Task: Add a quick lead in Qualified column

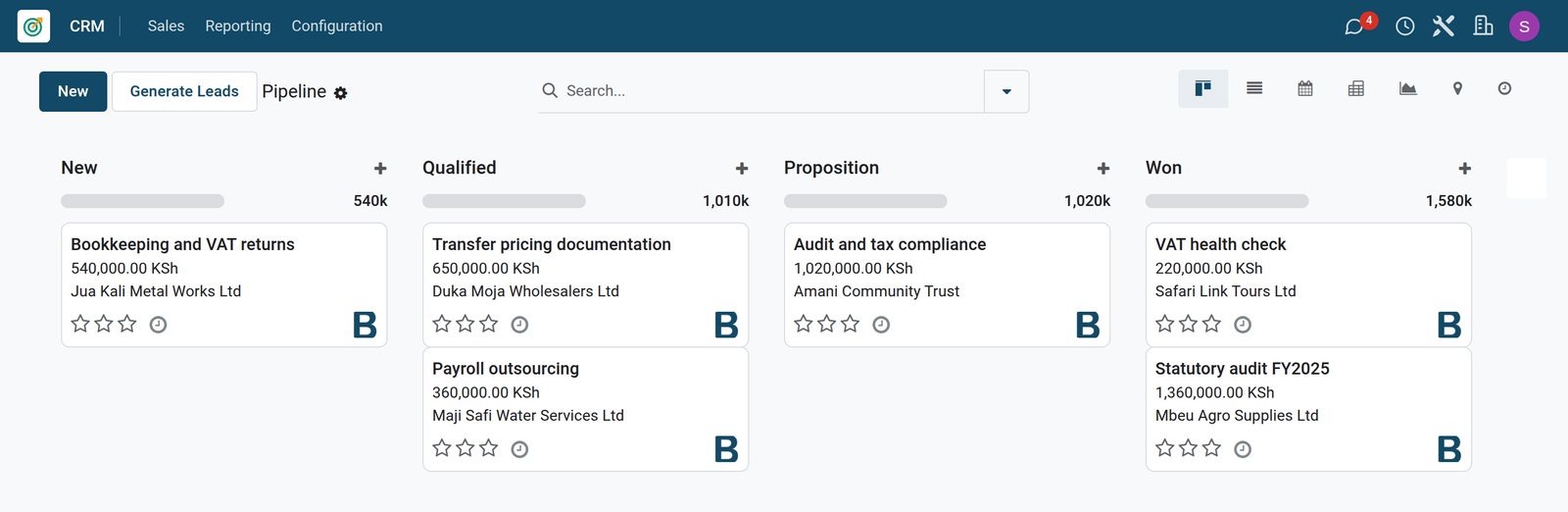Action: 742,169
